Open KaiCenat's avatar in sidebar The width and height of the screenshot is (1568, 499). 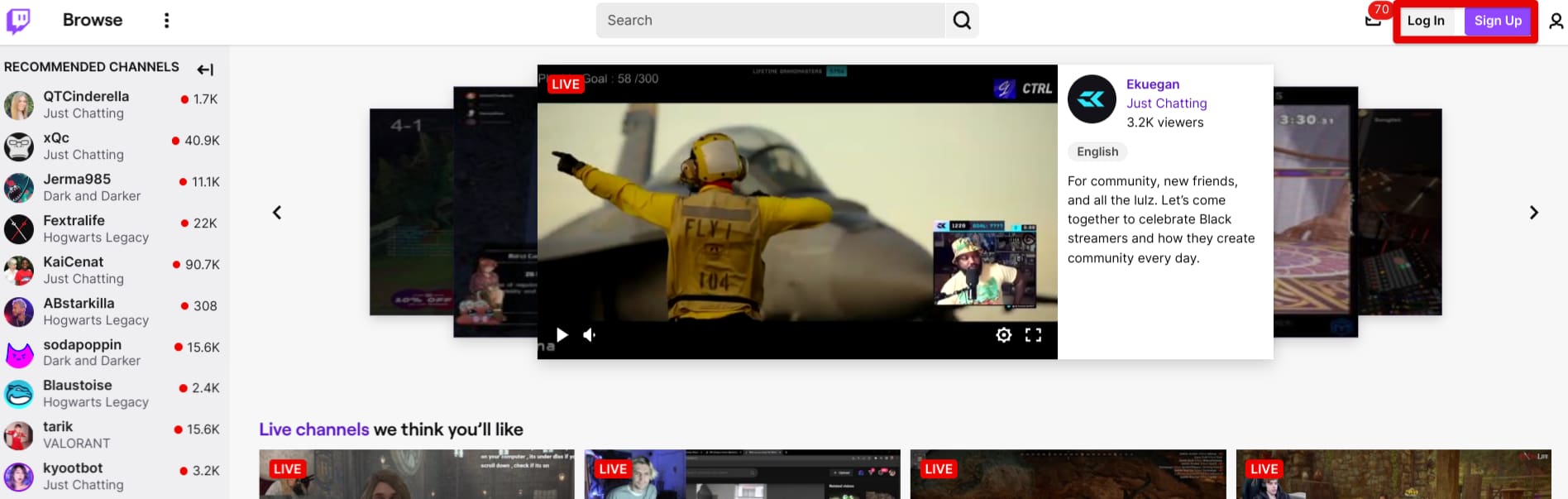click(19, 271)
